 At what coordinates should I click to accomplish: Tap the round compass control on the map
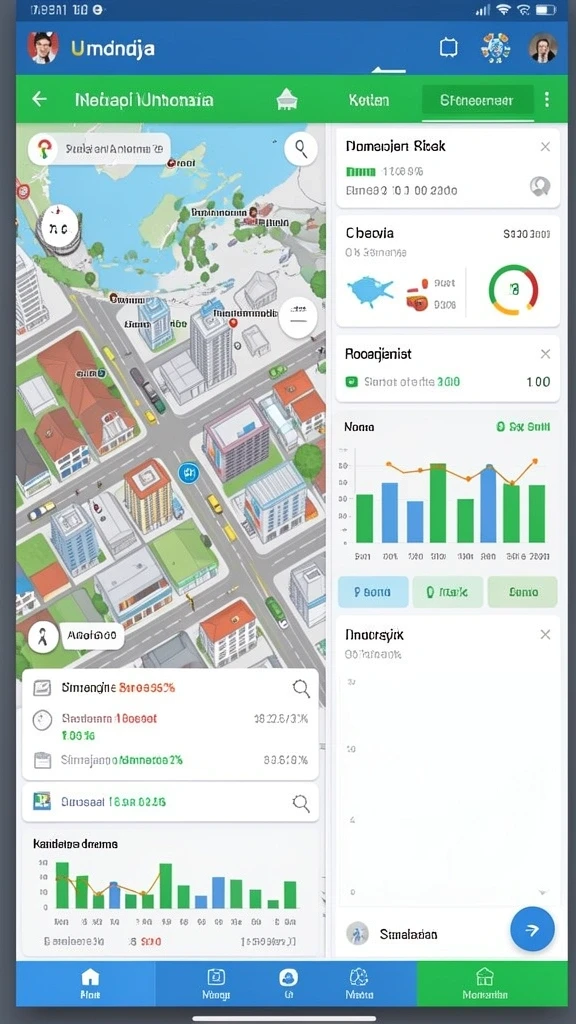pyautogui.click(x=59, y=228)
